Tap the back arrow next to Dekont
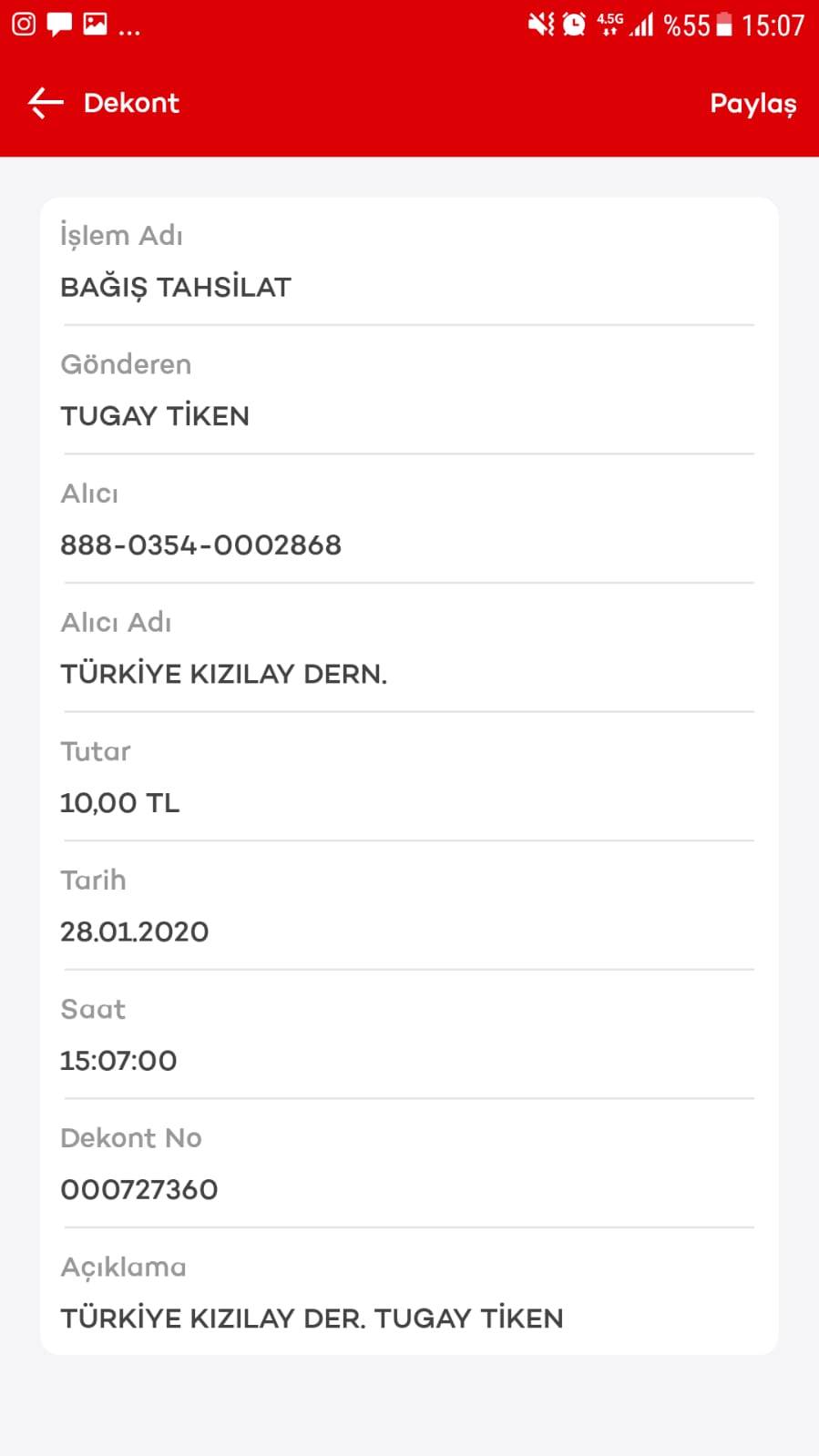819x1456 pixels. (46, 103)
